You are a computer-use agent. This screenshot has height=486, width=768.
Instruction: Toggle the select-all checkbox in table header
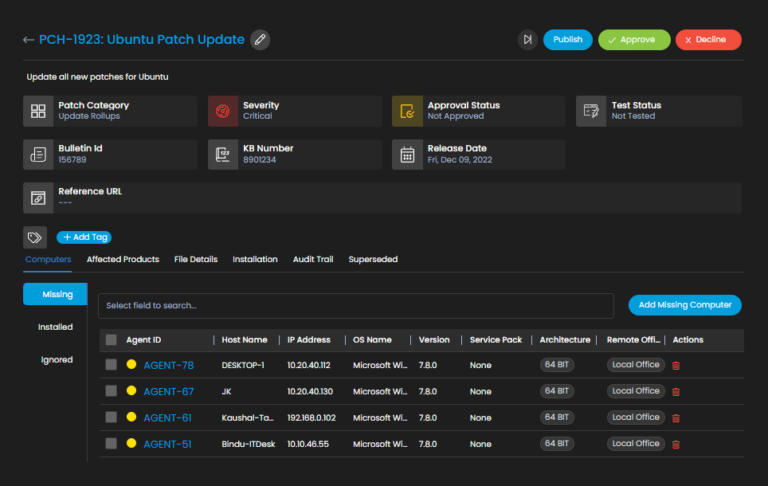pos(111,340)
